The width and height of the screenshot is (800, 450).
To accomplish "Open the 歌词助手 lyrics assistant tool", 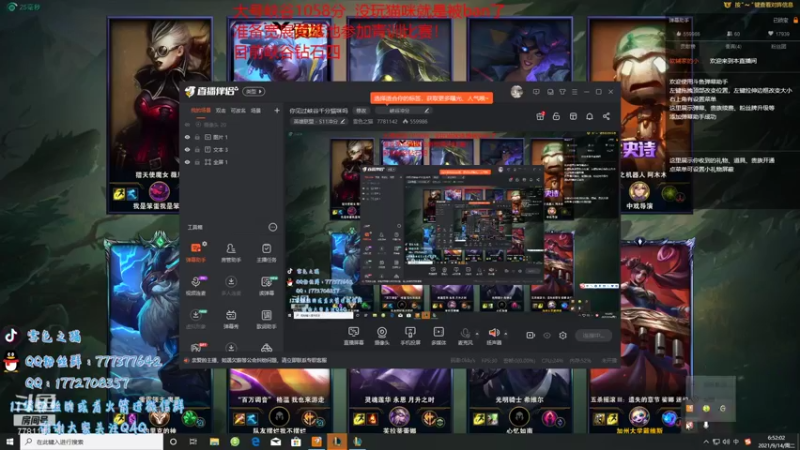I will coord(266,319).
